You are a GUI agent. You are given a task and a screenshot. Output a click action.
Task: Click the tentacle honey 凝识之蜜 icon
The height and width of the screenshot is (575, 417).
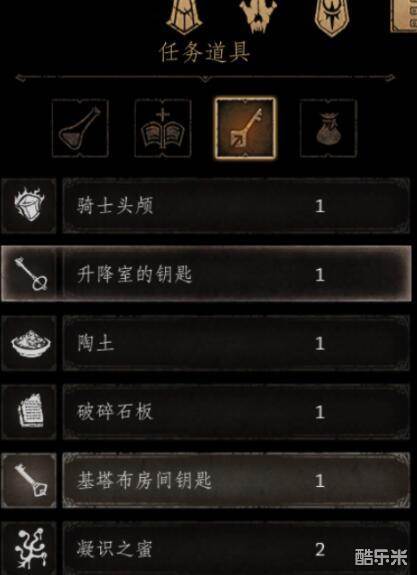pyautogui.click(x=29, y=549)
